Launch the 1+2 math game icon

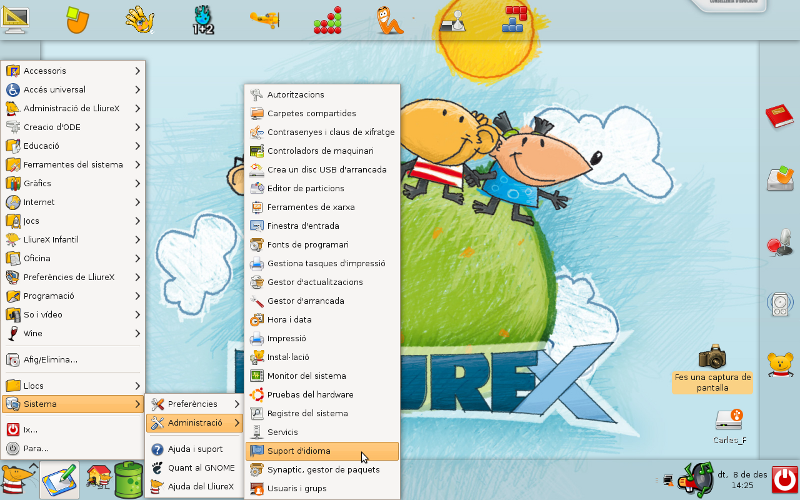point(203,20)
